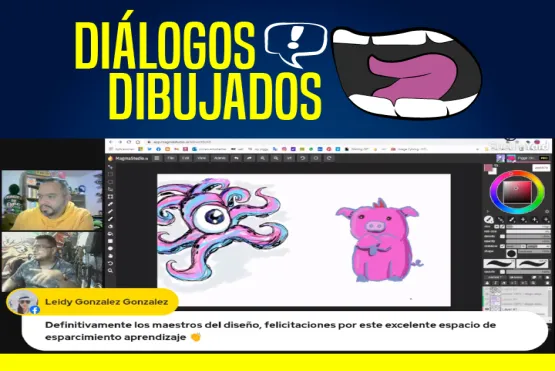The height and width of the screenshot is (371, 555).
Task: Open the View menu
Action: click(x=201, y=158)
